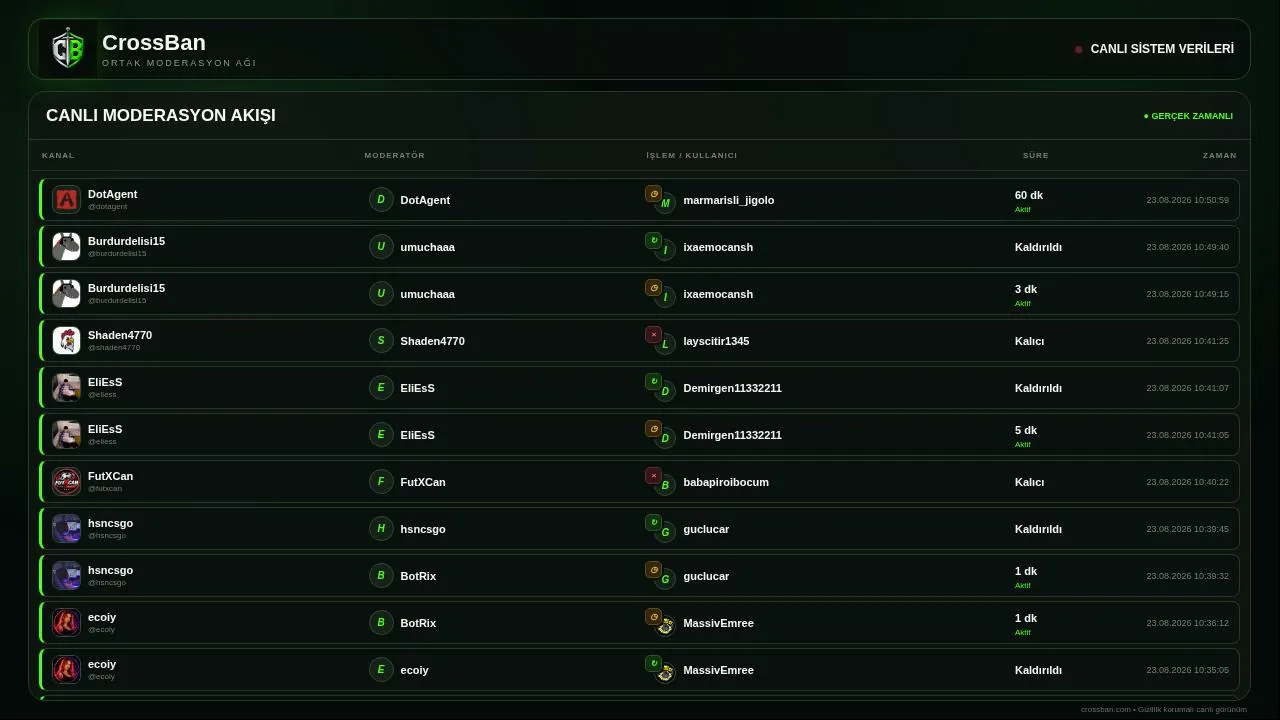The height and width of the screenshot is (720, 1280).
Task: Open user Demirgen11332211 with 5 dk timeout
Action: 732,435
